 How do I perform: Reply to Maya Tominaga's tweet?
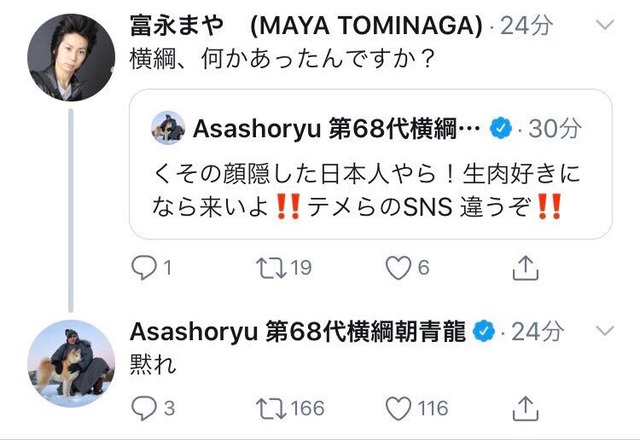[x=144, y=268]
